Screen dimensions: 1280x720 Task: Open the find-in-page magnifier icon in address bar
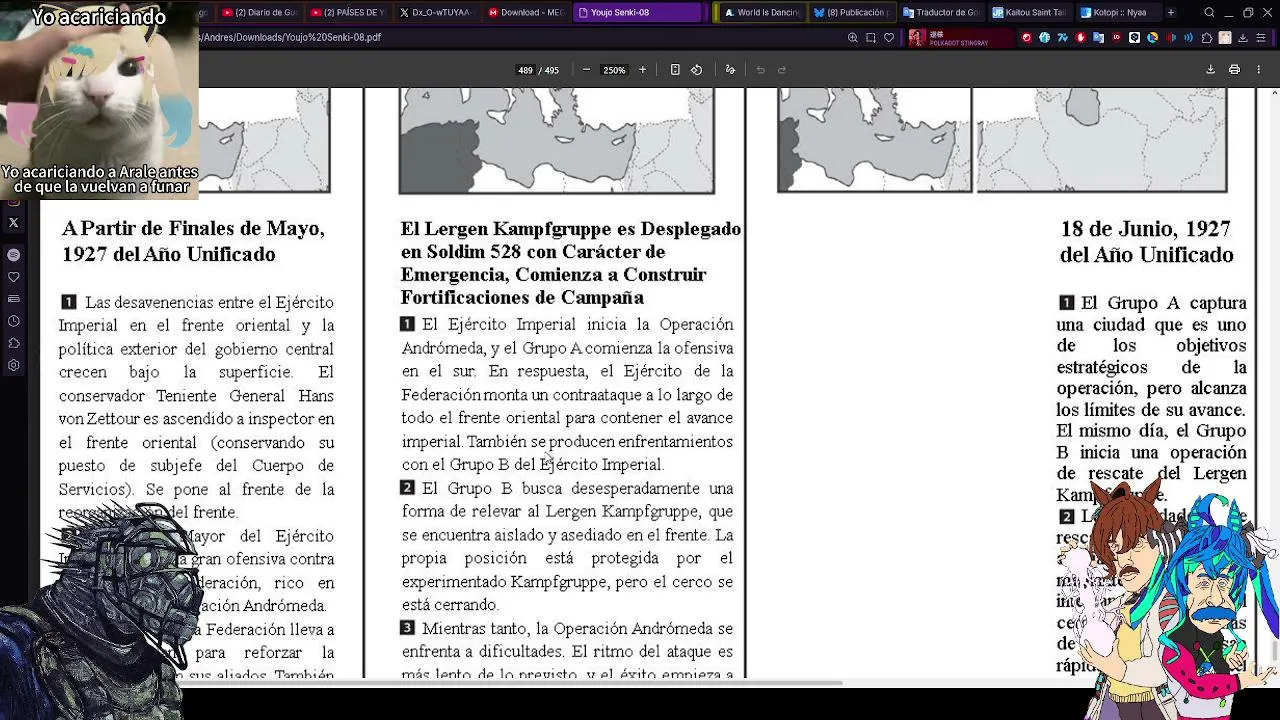(x=853, y=37)
